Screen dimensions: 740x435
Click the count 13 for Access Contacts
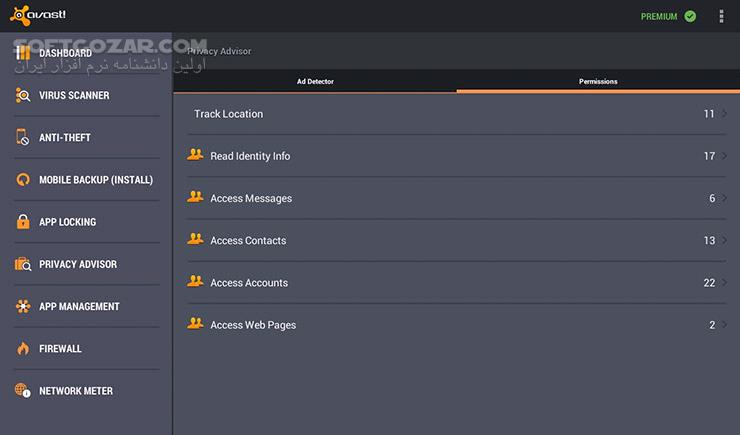point(709,240)
